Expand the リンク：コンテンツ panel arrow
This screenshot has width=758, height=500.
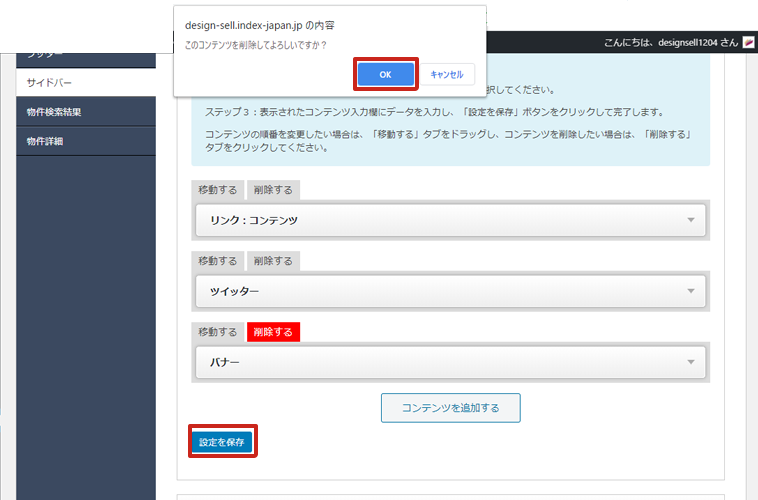(x=690, y=220)
